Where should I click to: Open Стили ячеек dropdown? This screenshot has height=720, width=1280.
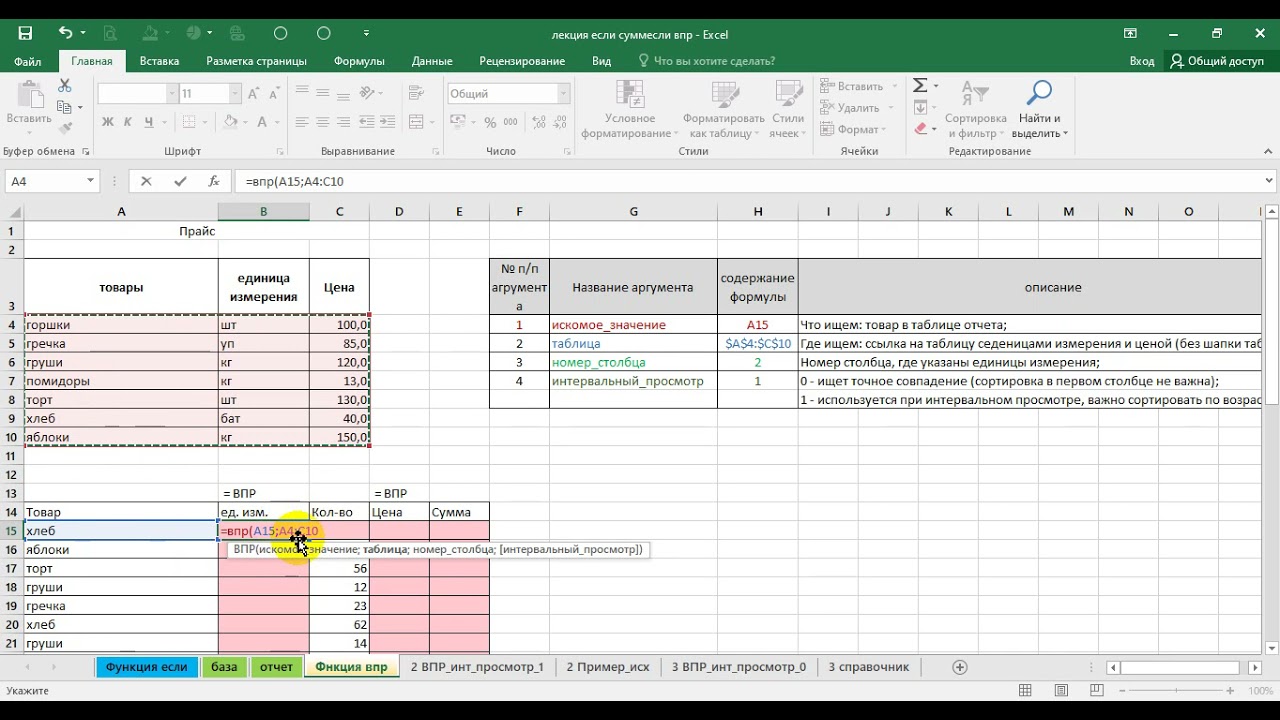tap(788, 109)
